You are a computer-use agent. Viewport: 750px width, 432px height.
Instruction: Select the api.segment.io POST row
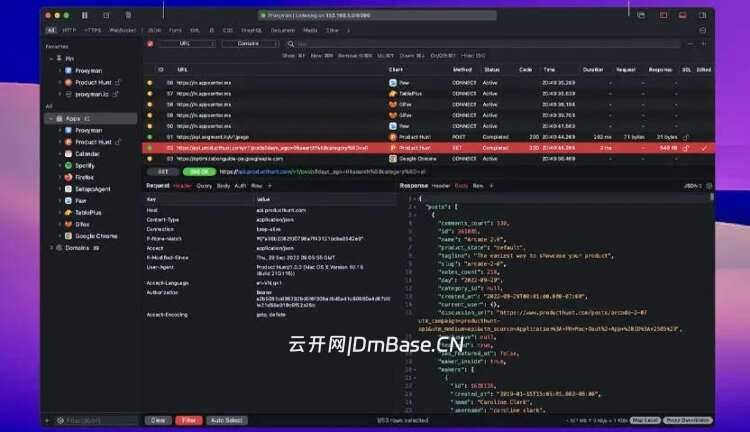428,137
